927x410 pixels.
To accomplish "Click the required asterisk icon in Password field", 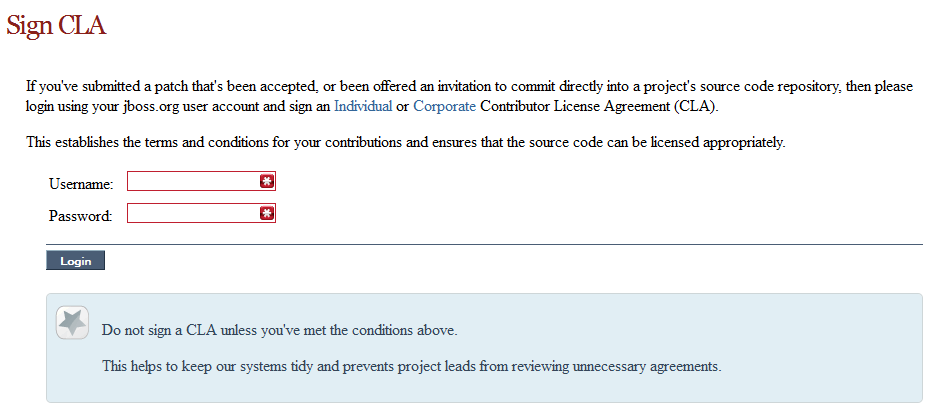I will (x=267, y=213).
